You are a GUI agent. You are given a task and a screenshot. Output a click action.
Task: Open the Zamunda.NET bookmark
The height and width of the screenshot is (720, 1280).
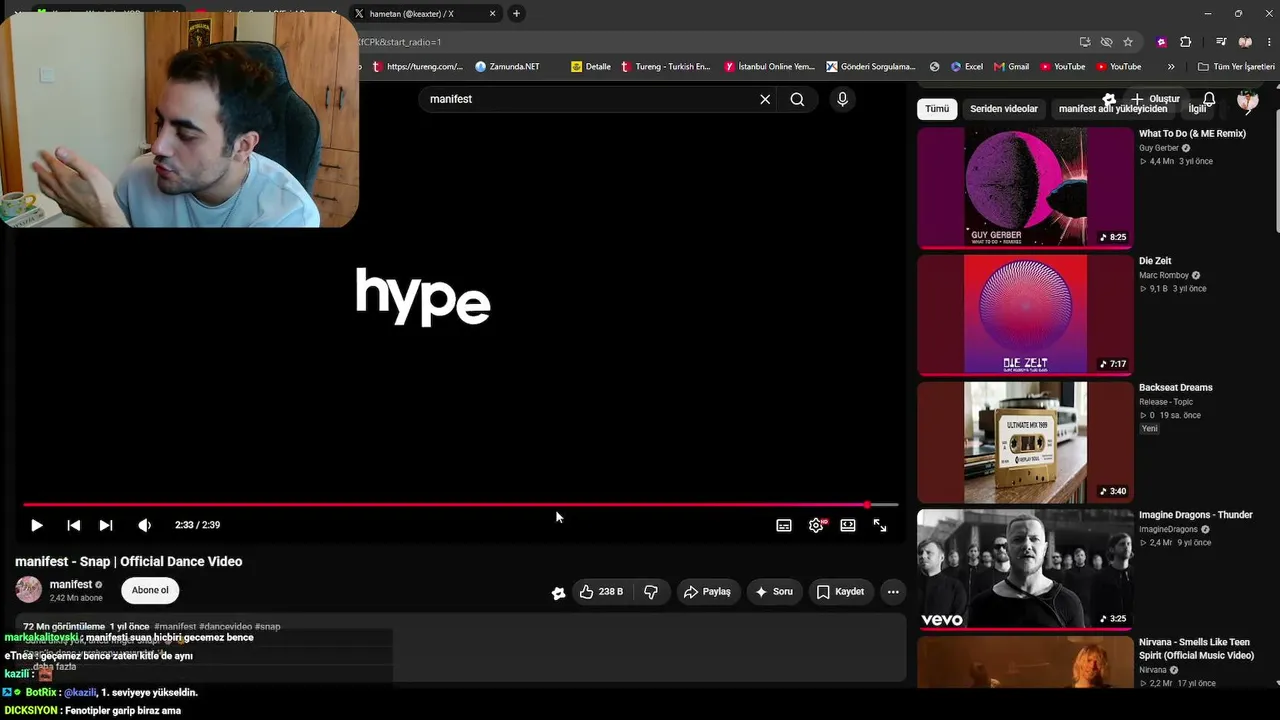[507, 67]
